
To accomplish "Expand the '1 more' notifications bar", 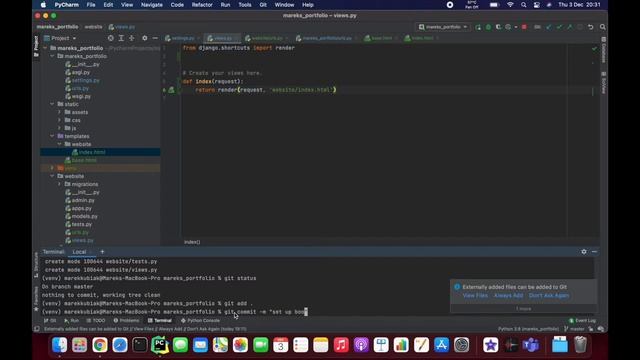I will (x=523, y=309).
